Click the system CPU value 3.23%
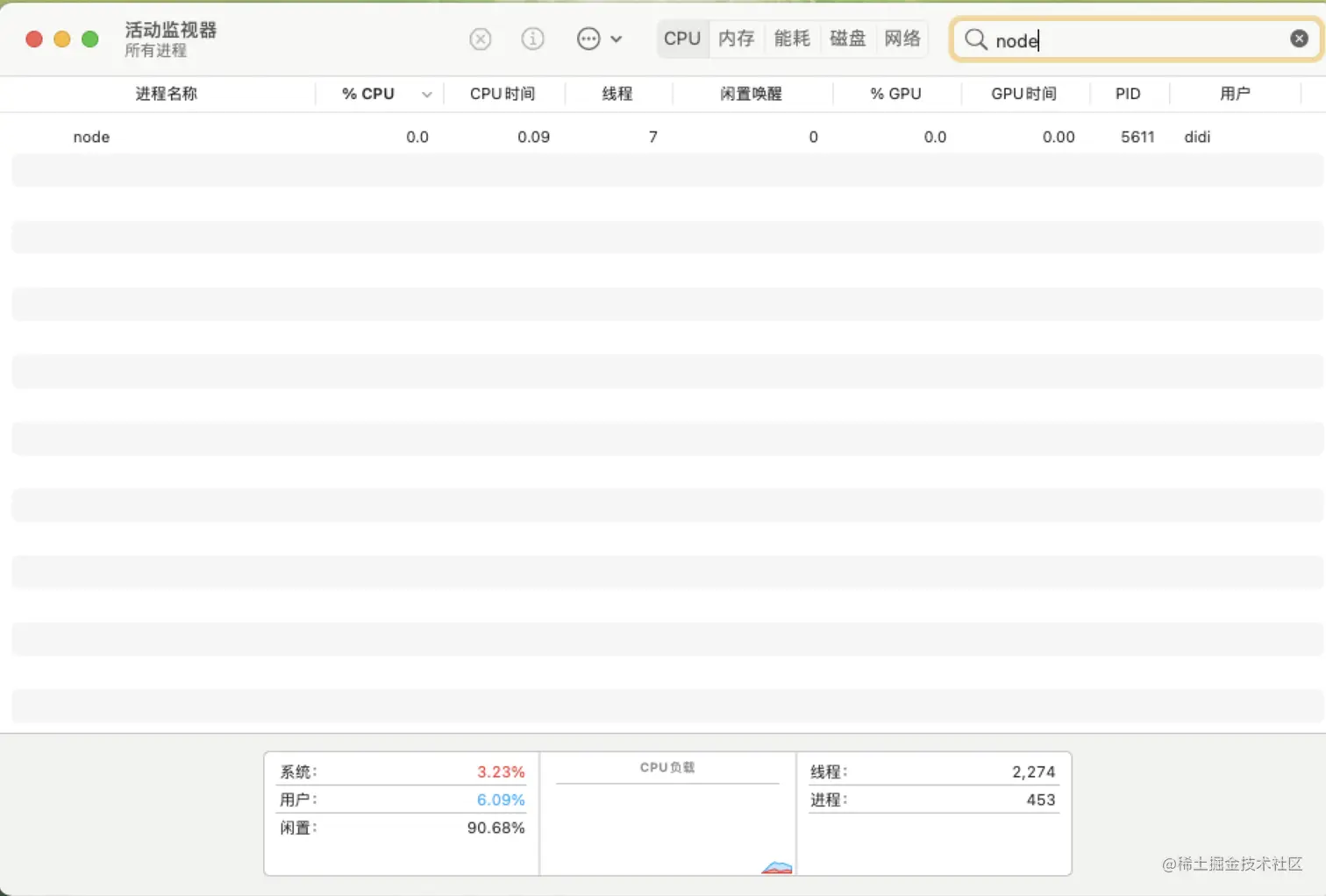Viewport: 1326px width, 896px height. [501, 772]
